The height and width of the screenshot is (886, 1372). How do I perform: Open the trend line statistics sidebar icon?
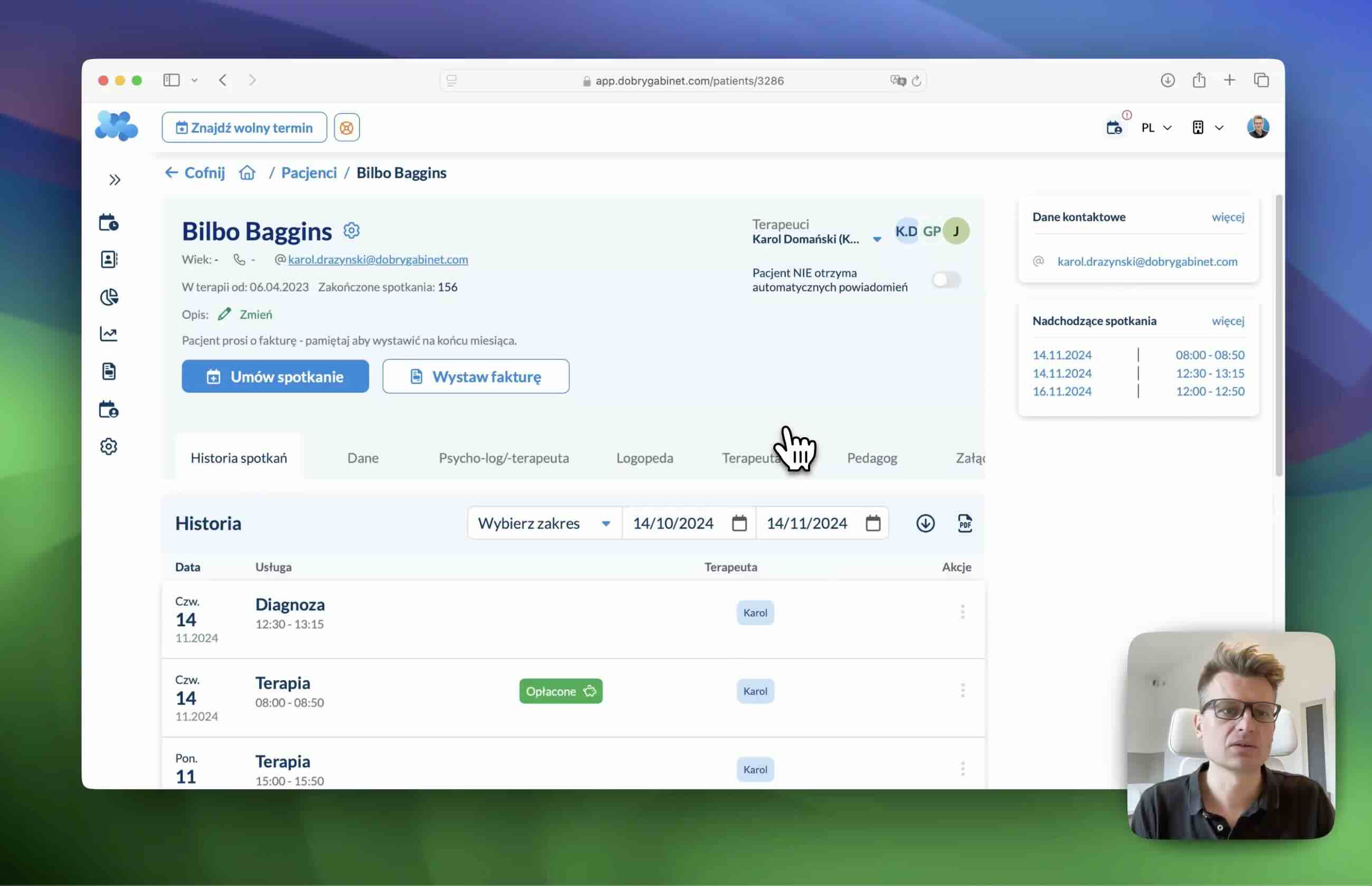109,334
